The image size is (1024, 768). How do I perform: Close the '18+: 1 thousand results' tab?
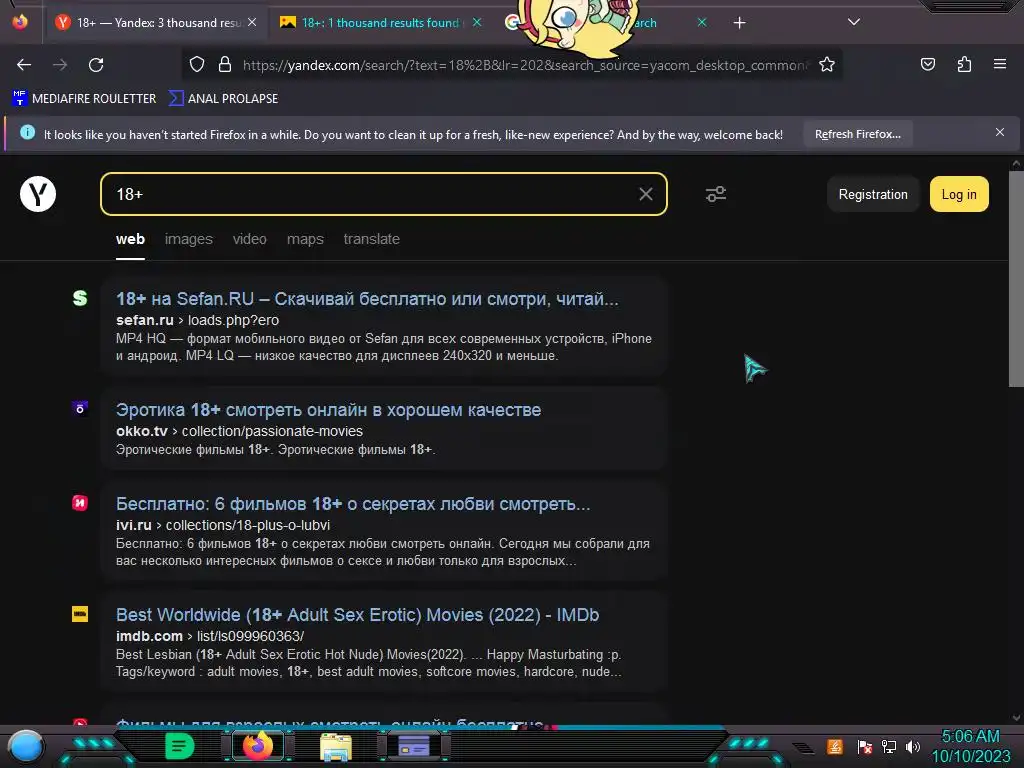pos(477,22)
